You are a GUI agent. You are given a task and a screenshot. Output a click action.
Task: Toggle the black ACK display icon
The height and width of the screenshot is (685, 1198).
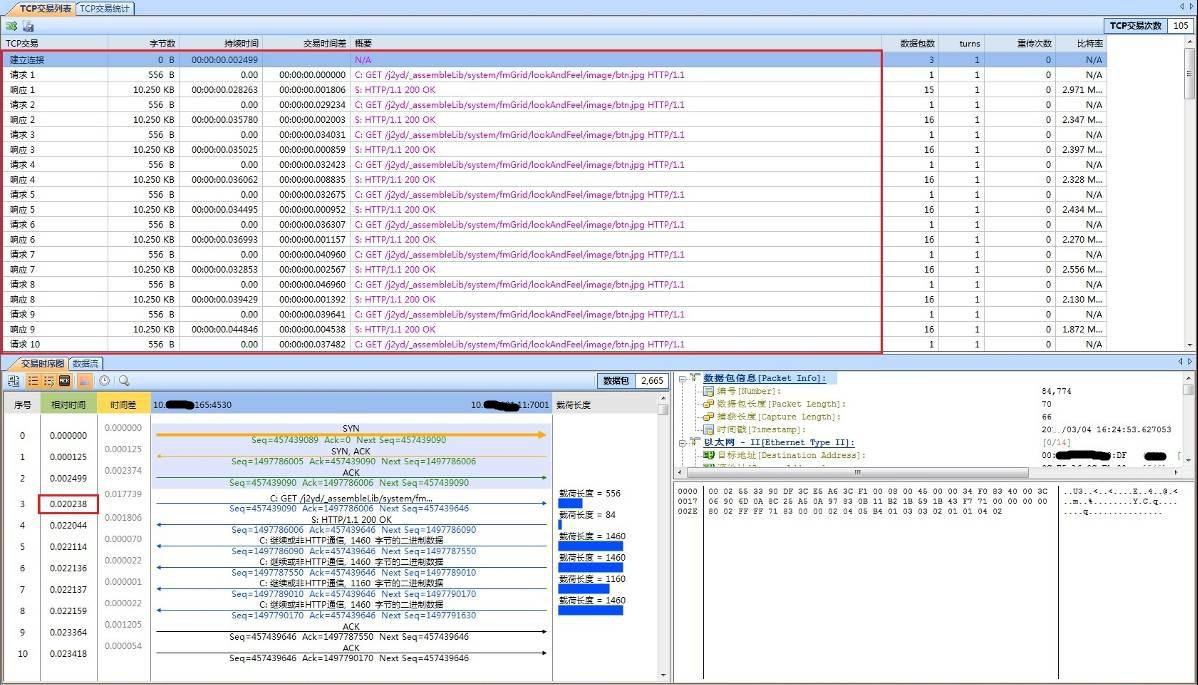click(65, 380)
